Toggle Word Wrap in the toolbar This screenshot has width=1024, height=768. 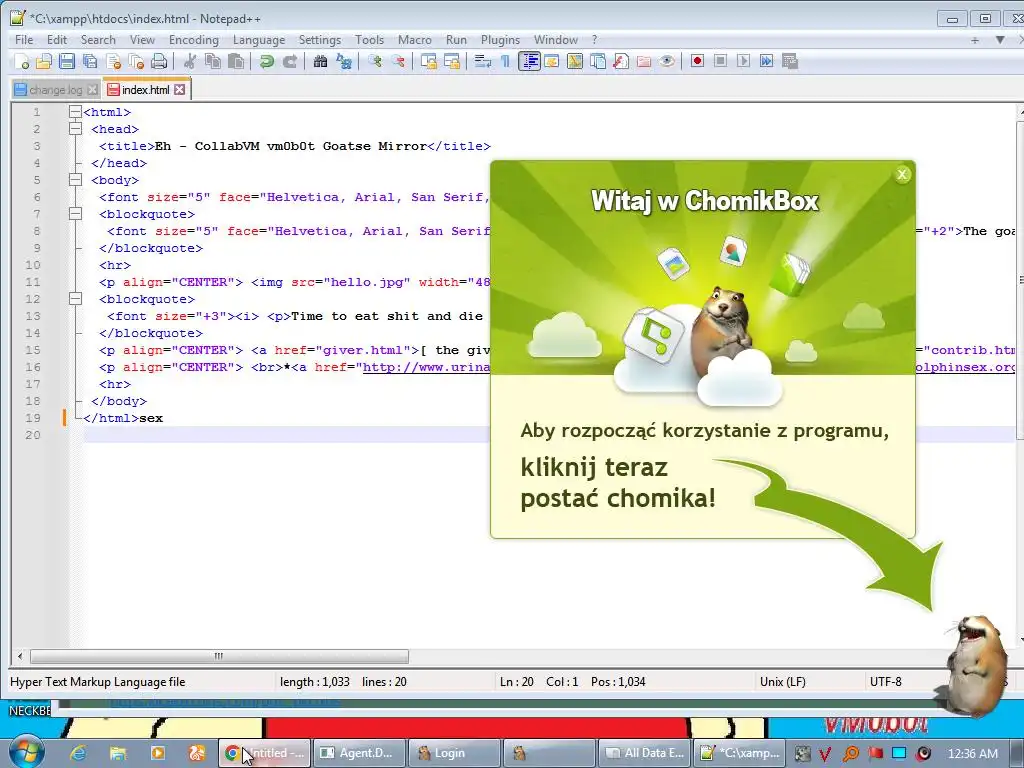tap(483, 61)
